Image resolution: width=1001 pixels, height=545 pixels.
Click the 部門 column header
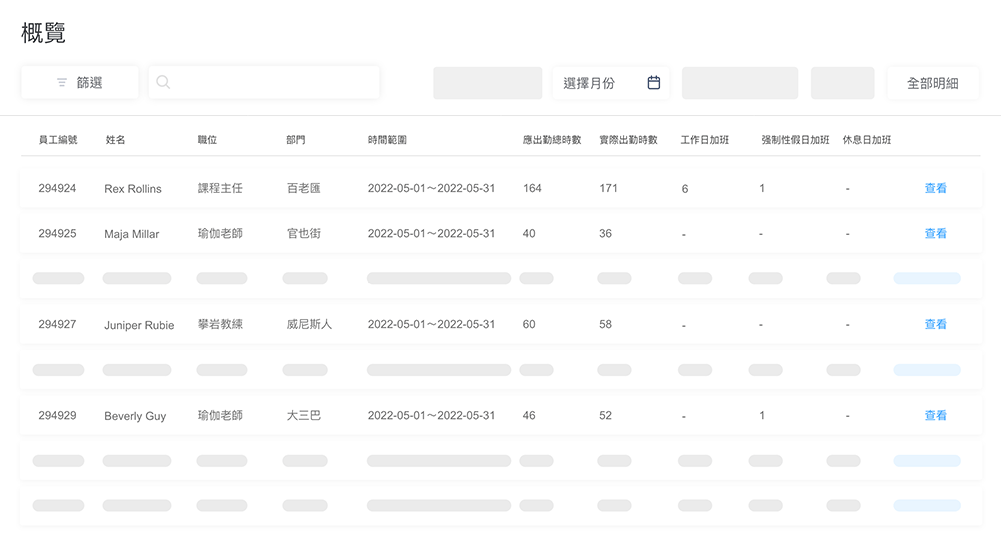pyautogui.click(x=296, y=140)
